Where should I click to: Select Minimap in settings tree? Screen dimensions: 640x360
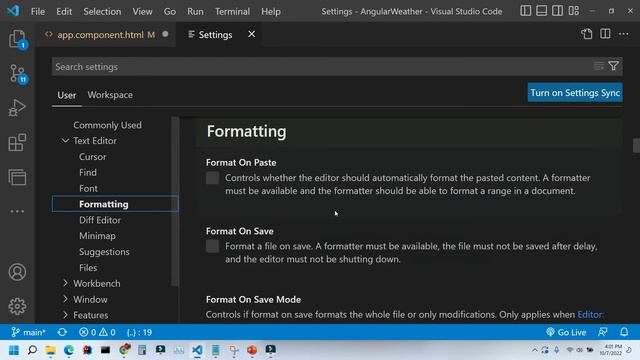point(97,236)
